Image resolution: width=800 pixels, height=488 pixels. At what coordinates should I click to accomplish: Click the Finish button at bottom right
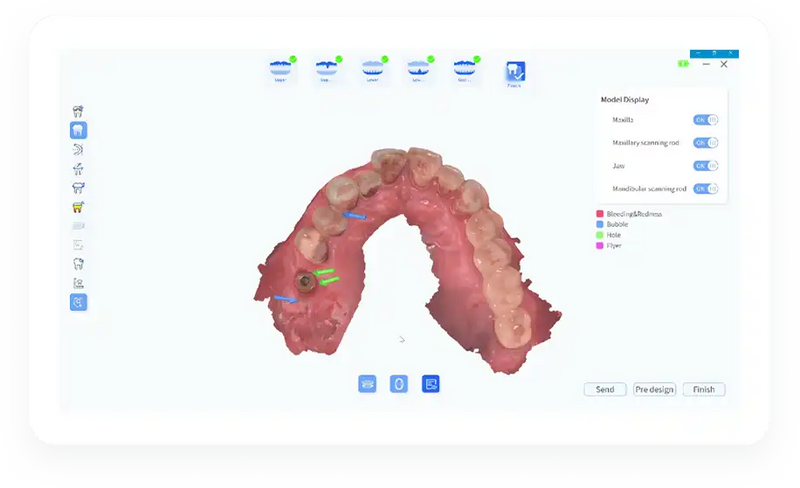pyautogui.click(x=704, y=389)
